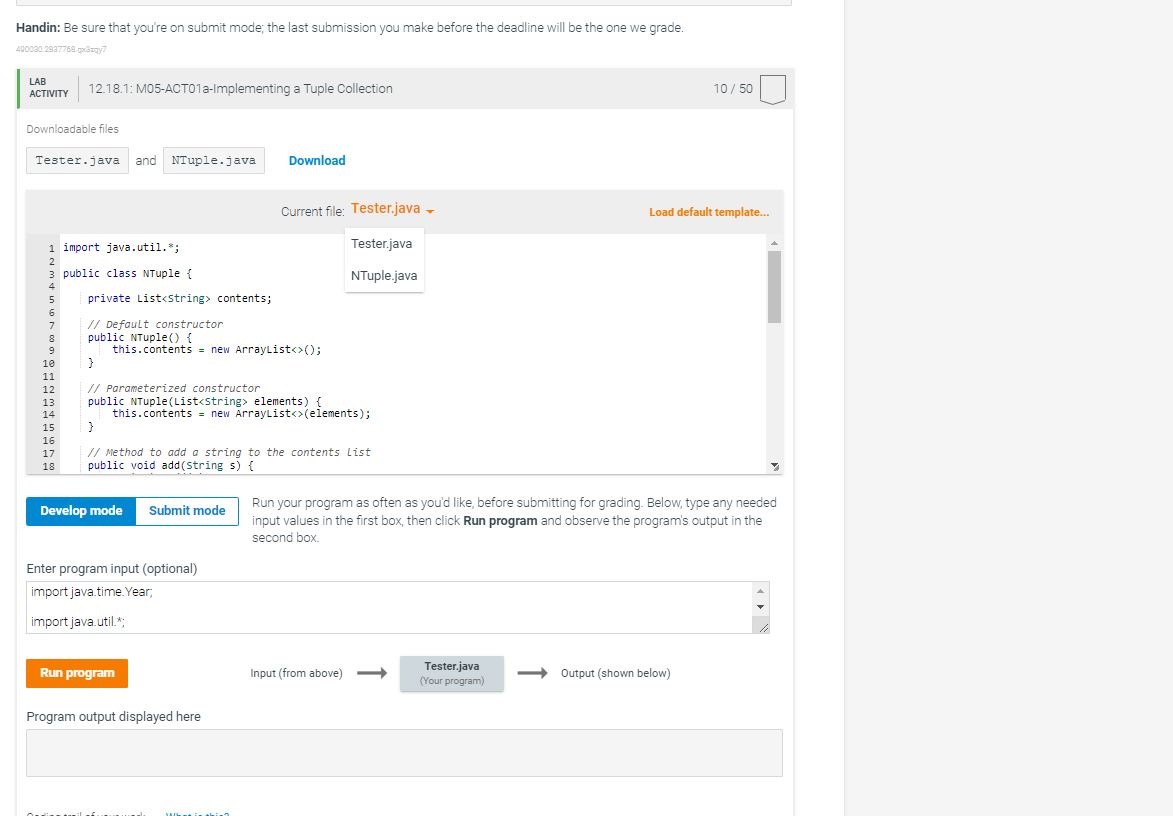Viewport: 1173px width, 816px height.
Task: Click the Tester.java program diagram box
Action: [x=452, y=673]
